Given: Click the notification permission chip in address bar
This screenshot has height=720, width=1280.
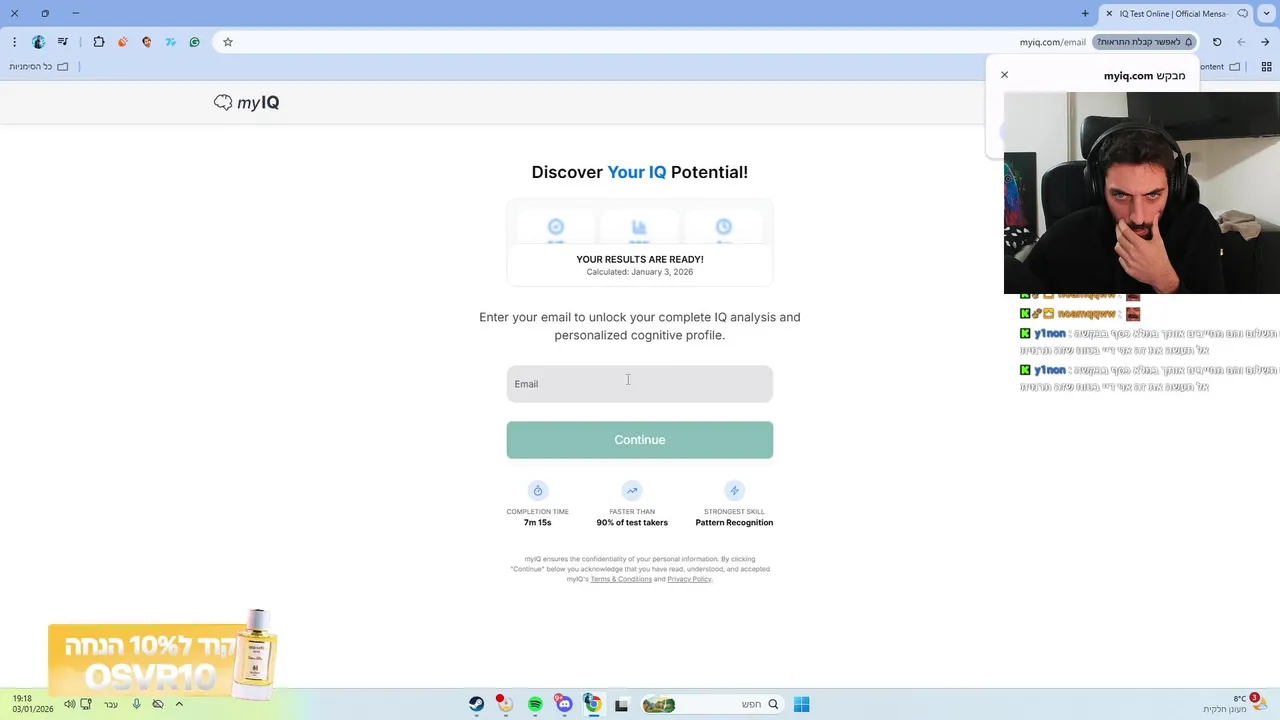Looking at the screenshot, I should (1145, 42).
